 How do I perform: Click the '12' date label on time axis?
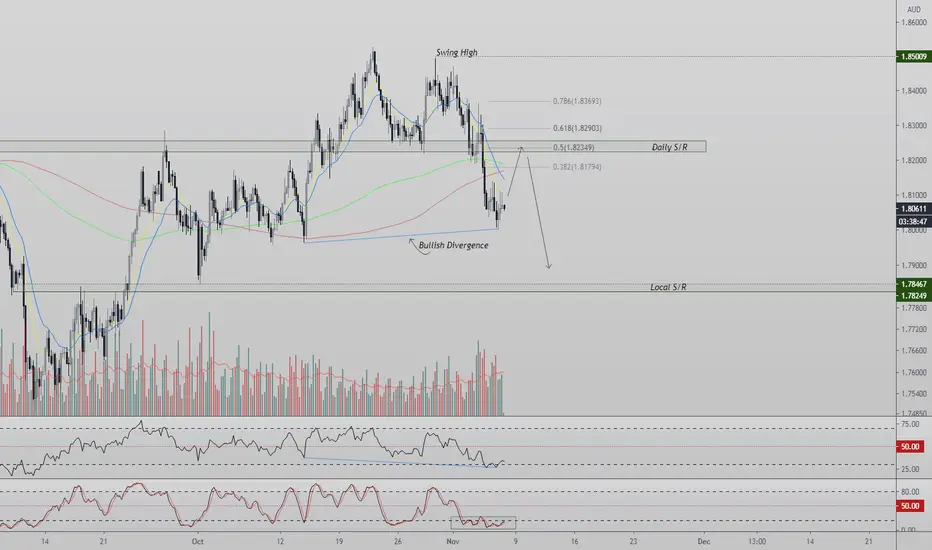[x=280, y=542]
